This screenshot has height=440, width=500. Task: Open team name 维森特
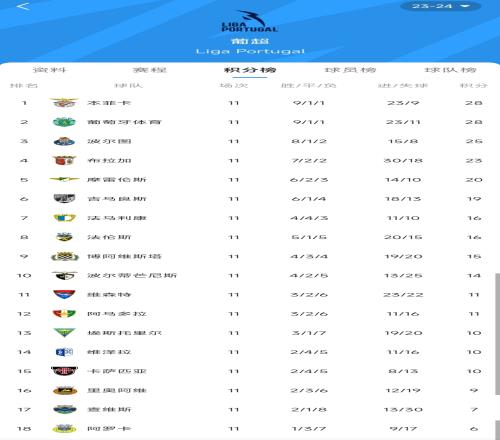tap(109, 294)
